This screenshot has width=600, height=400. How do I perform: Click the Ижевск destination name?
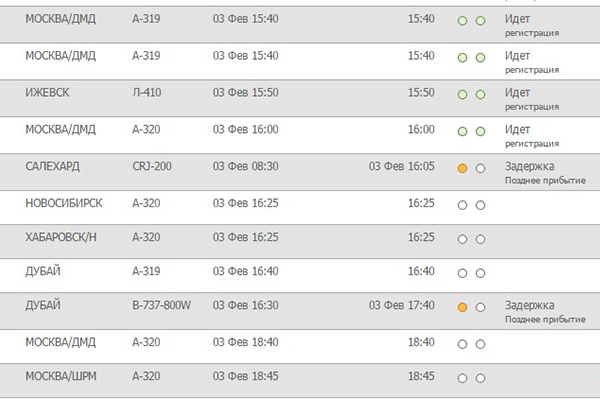(x=47, y=93)
